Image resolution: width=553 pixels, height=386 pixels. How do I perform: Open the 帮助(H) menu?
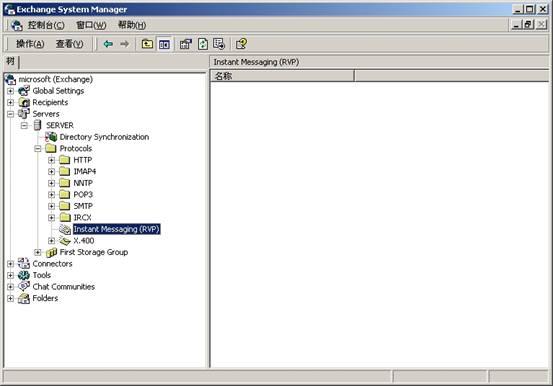coord(132,25)
